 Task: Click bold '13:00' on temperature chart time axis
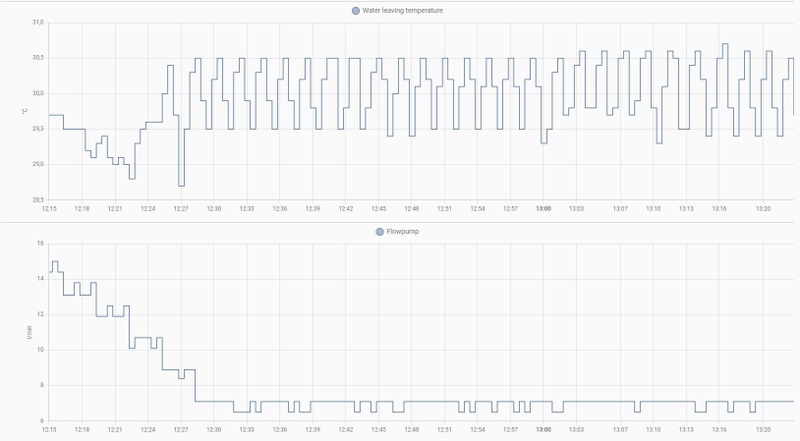[543, 209]
